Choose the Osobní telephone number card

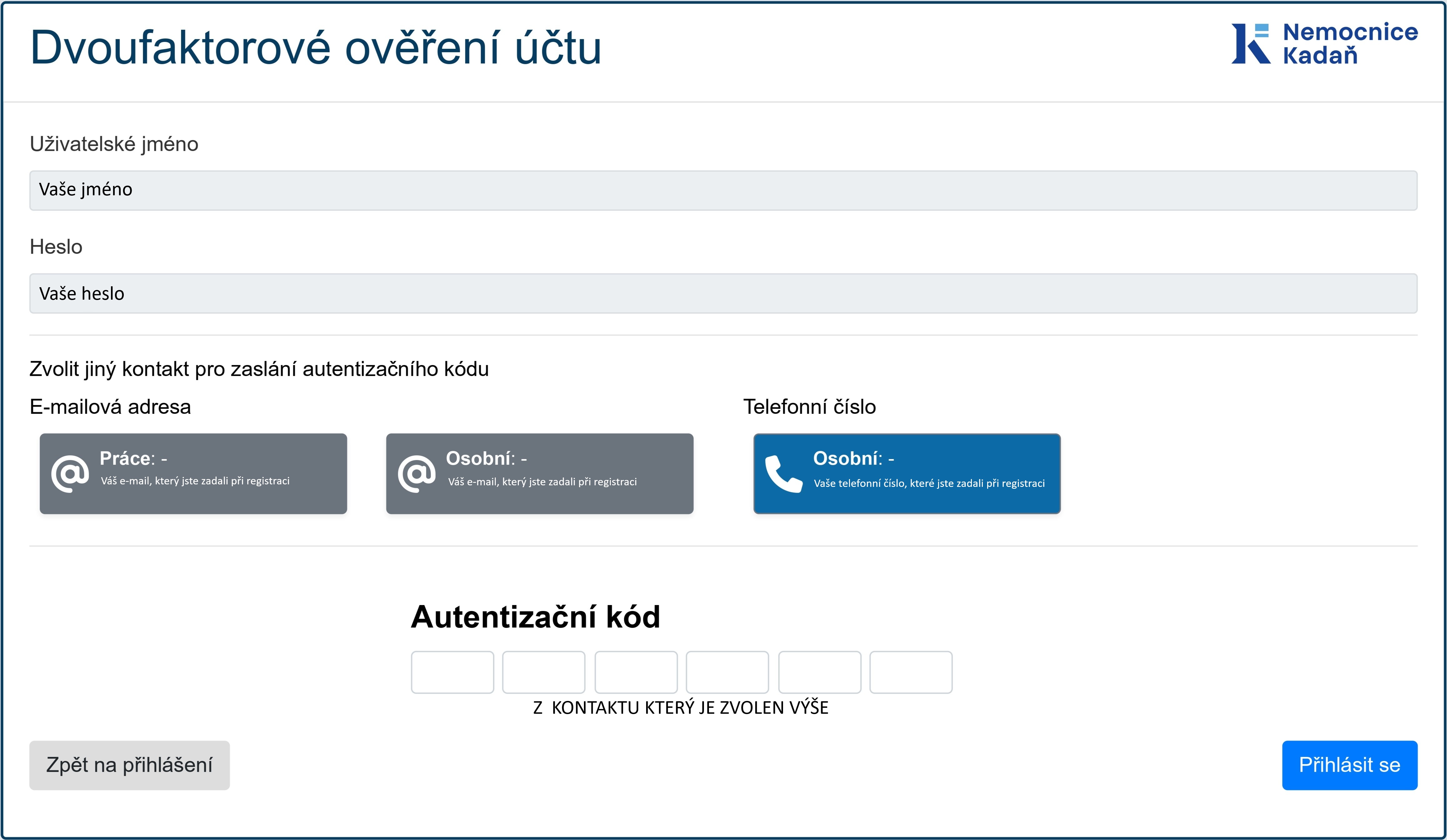[907, 474]
